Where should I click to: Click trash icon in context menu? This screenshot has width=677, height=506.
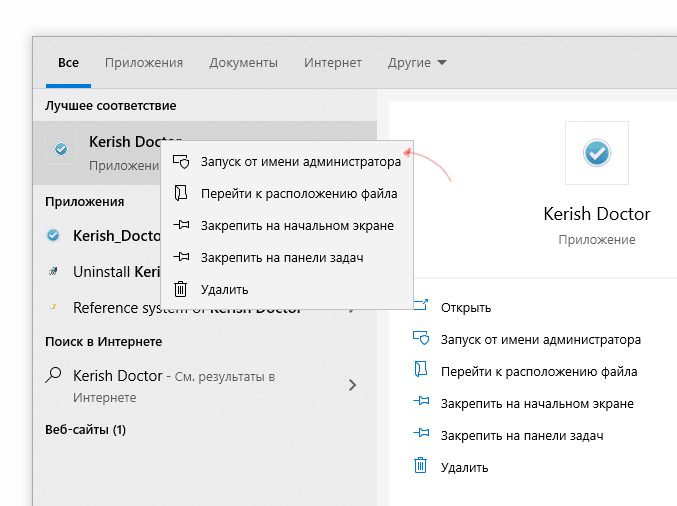tap(180, 289)
